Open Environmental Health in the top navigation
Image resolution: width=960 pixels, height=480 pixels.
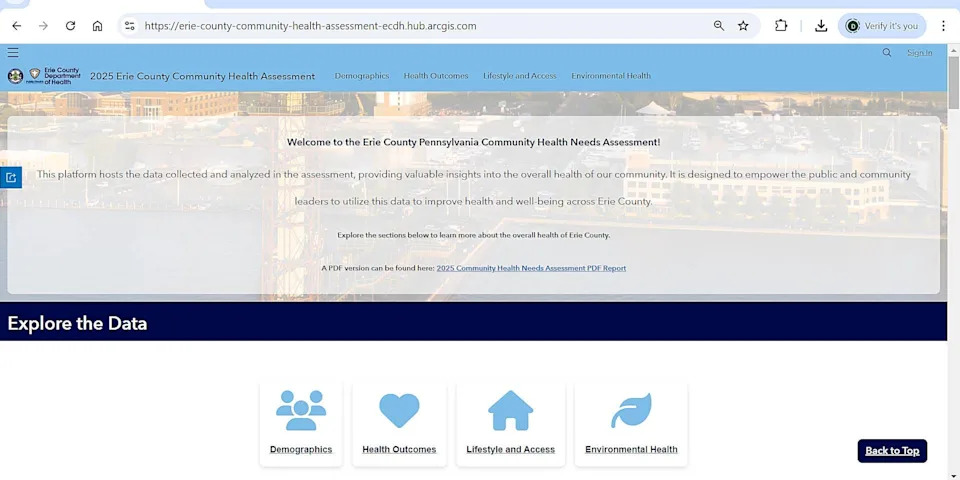[x=611, y=76]
